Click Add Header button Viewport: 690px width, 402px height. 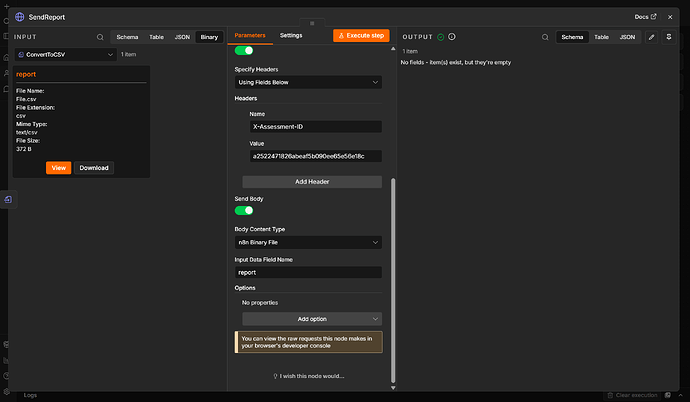click(312, 182)
